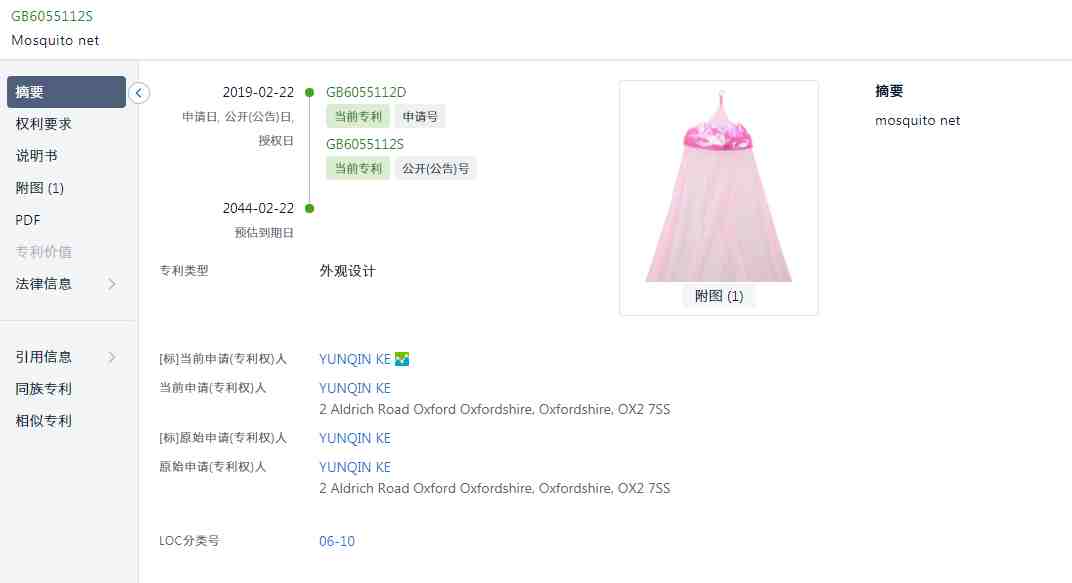
Task: Open the 权利要求 section
Action: coord(44,124)
